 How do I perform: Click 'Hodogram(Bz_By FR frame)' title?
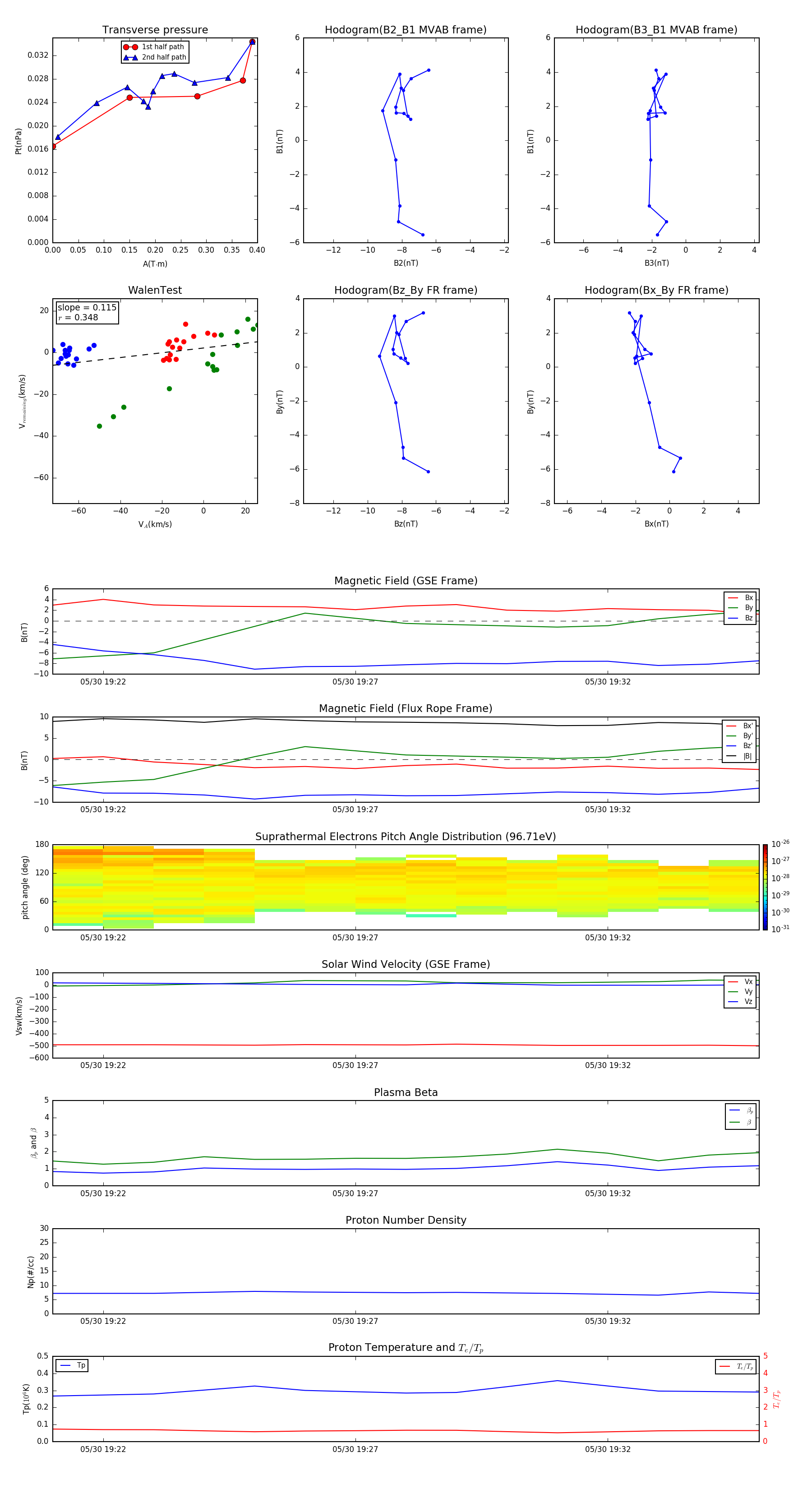point(406,290)
